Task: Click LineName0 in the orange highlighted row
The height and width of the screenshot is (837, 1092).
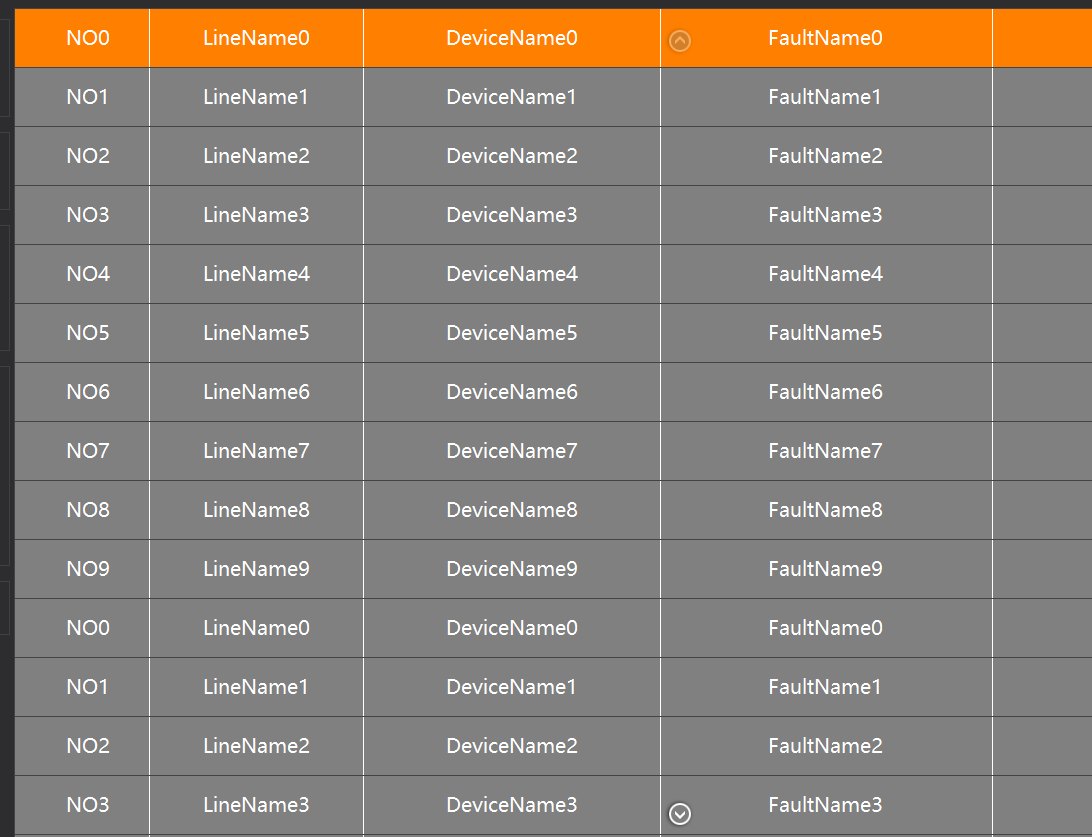Action: pos(256,39)
